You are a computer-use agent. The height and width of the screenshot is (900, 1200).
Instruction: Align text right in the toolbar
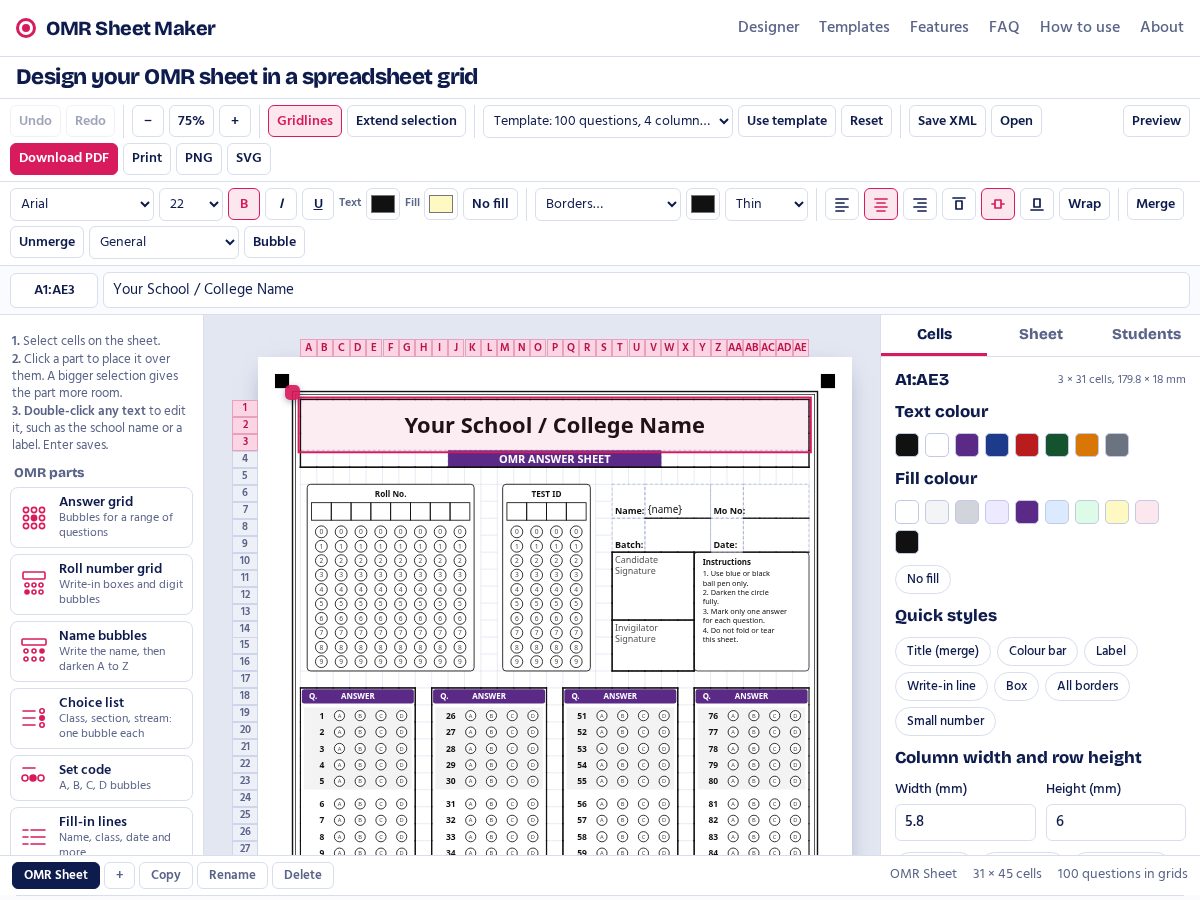point(920,204)
